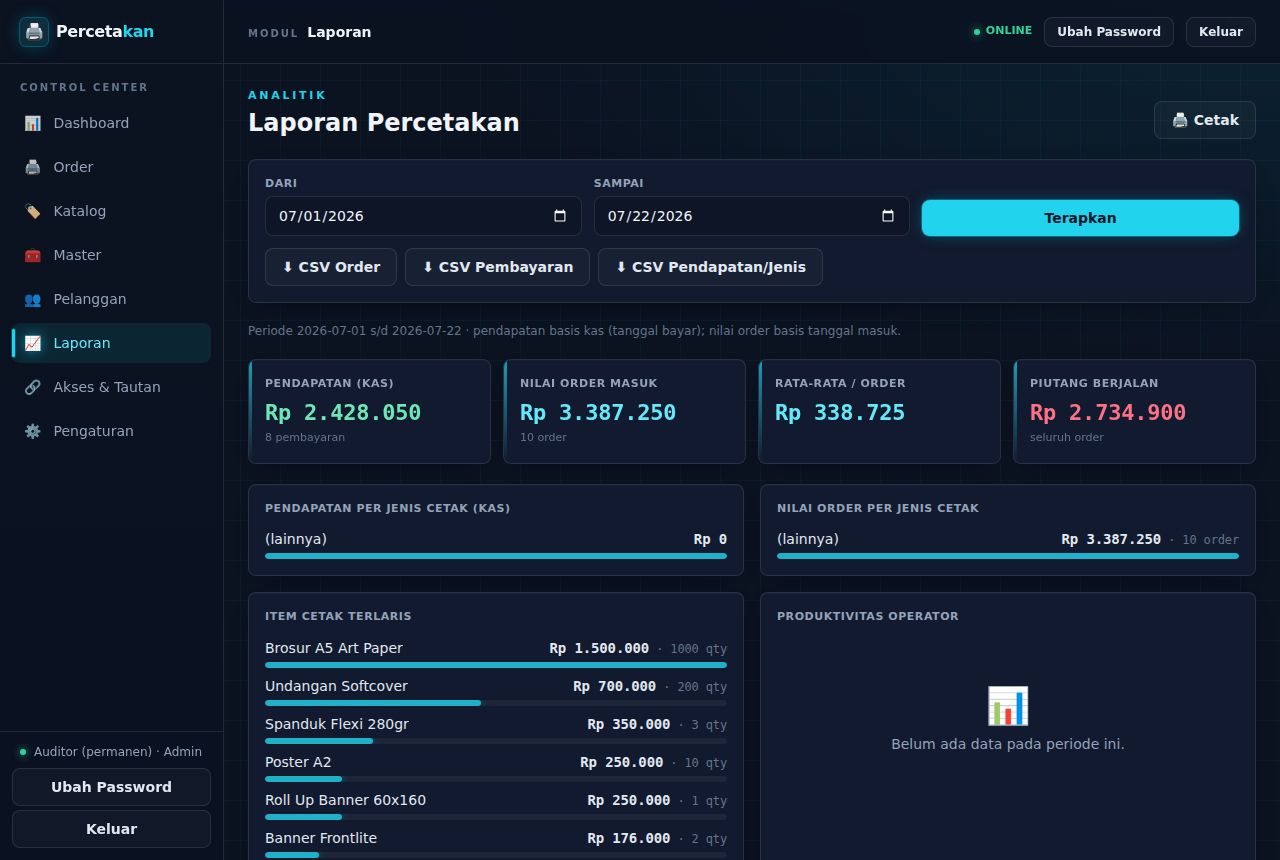The width and height of the screenshot is (1280, 860).
Task: Click the ONLINE status indicator
Action: click(x=1003, y=31)
